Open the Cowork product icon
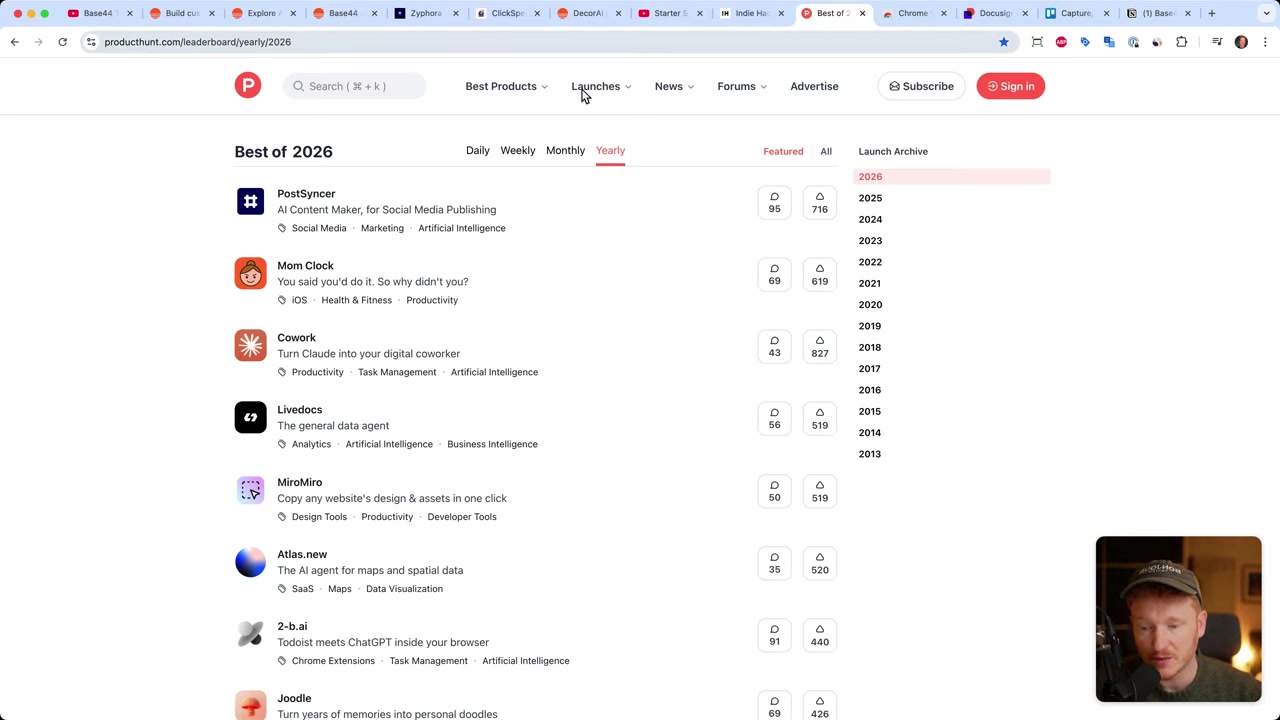 pyautogui.click(x=250, y=345)
